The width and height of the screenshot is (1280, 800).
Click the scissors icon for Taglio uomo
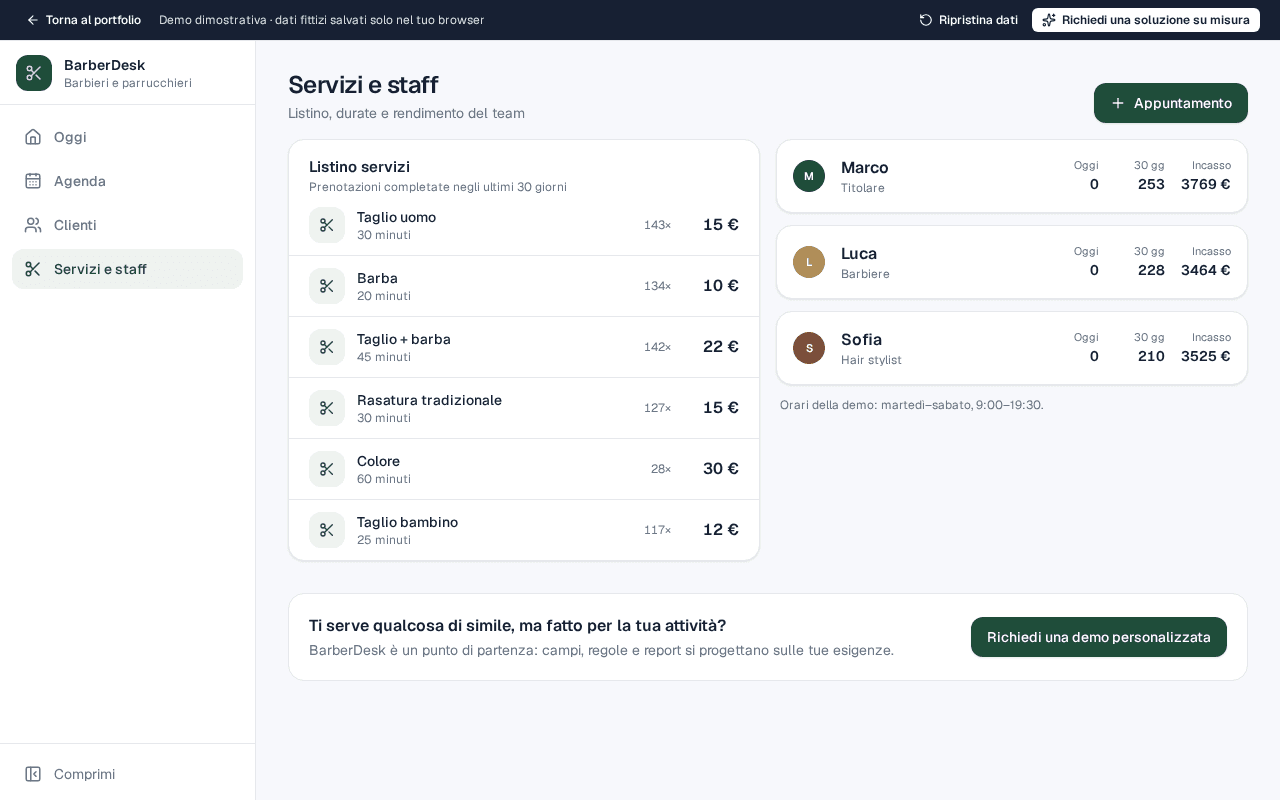pyautogui.click(x=327, y=225)
